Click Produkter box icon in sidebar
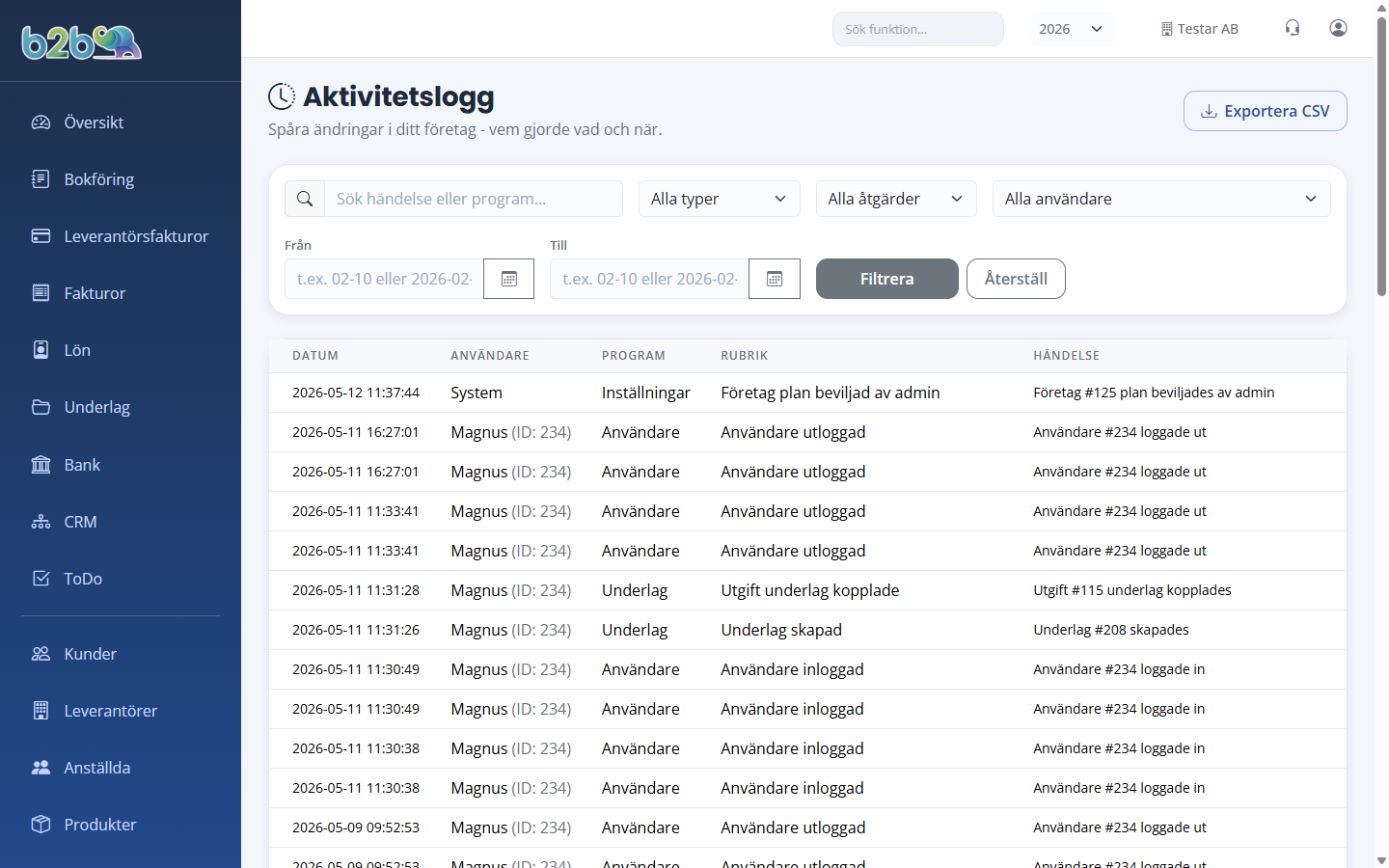 tap(41, 825)
